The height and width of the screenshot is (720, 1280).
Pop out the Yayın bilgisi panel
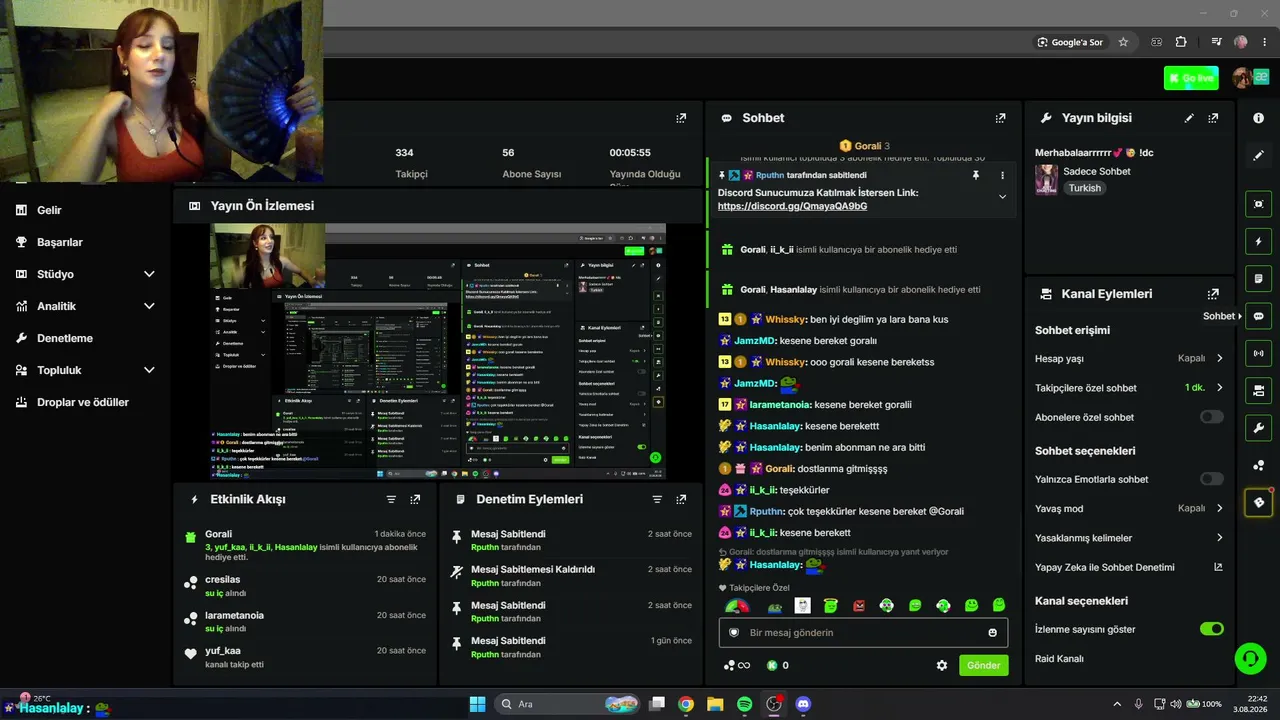click(x=1213, y=118)
